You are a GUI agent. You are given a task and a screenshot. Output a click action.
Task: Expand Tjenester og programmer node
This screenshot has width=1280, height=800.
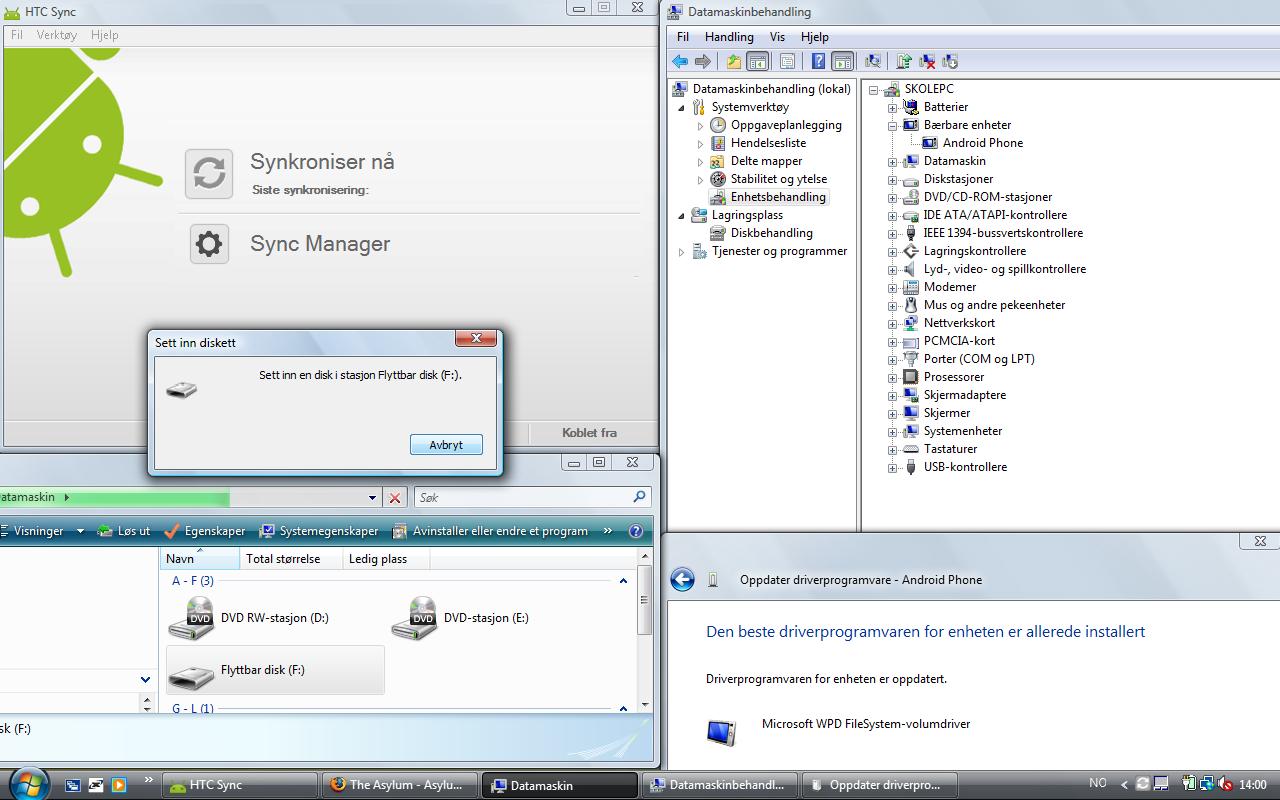pos(682,252)
